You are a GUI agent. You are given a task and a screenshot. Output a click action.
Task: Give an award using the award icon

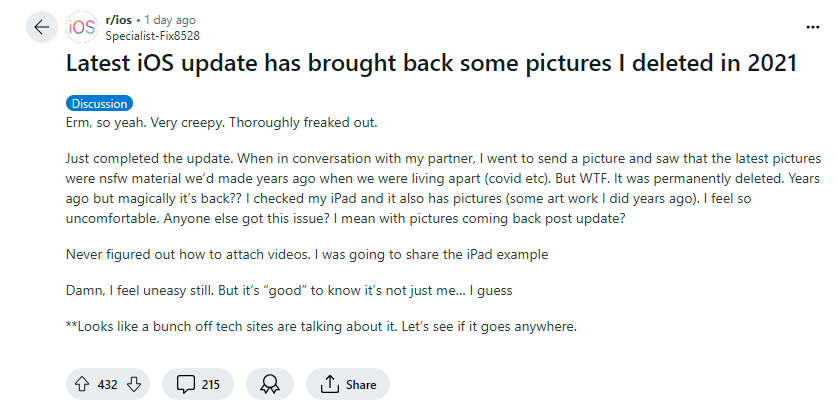pos(269,384)
